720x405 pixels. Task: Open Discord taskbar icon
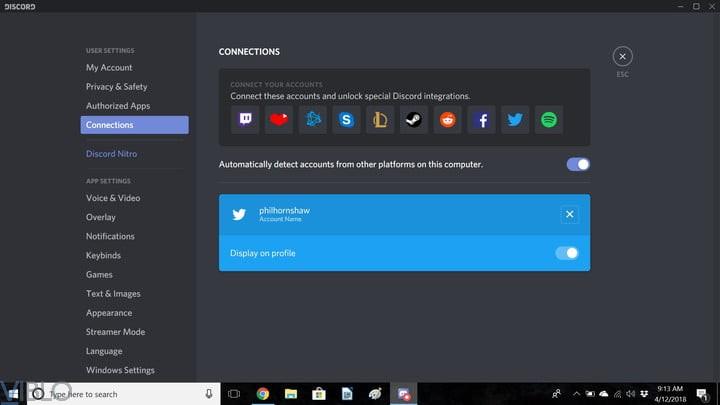tap(404, 394)
